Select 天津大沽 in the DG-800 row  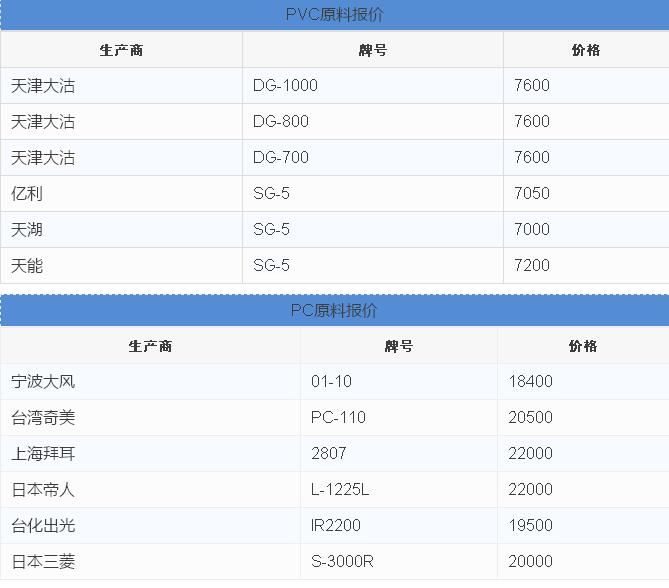[121, 122]
